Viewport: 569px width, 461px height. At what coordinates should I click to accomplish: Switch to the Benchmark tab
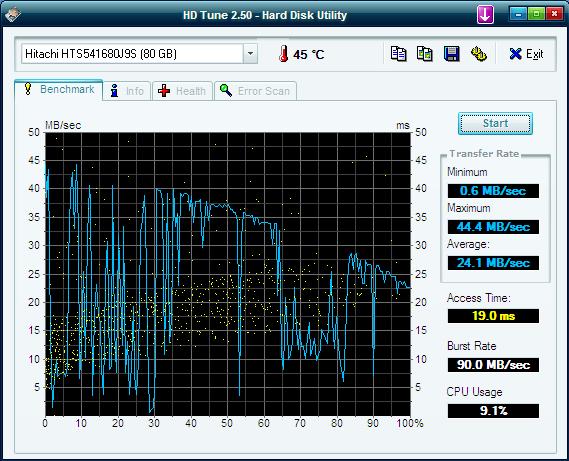coord(59,90)
